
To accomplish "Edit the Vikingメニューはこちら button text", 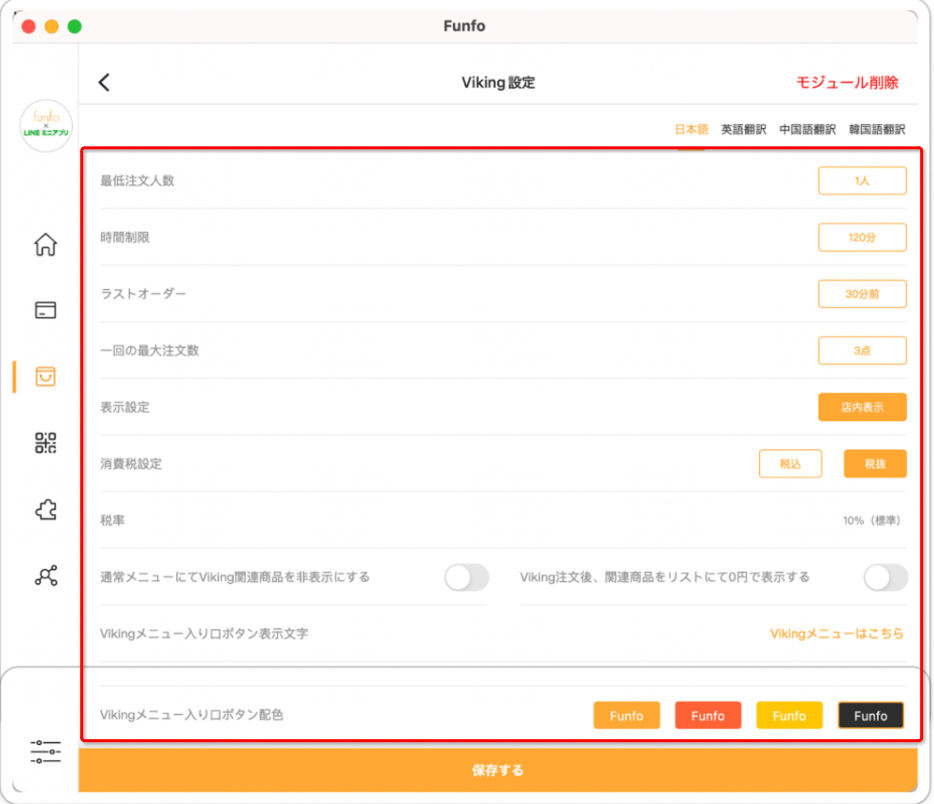I will tap(837, 634).
